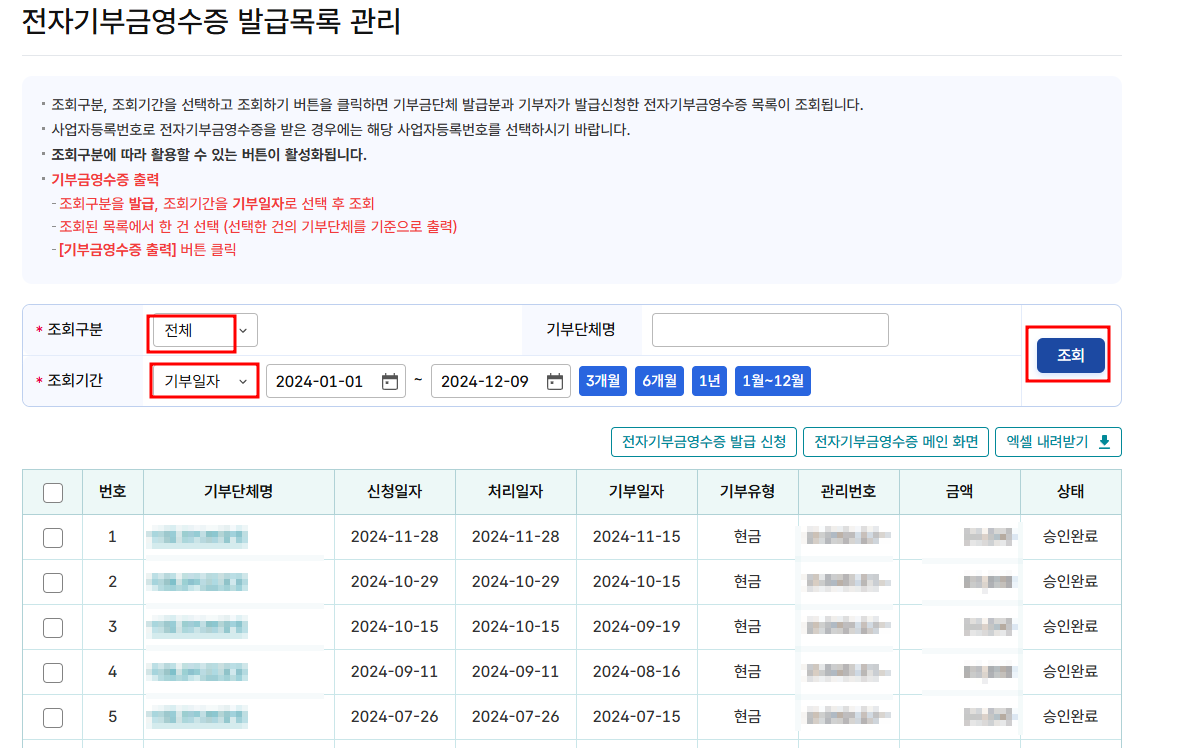Click the 번호 column header
Viewport: 1184px width, 748px height.
[113, 492]
